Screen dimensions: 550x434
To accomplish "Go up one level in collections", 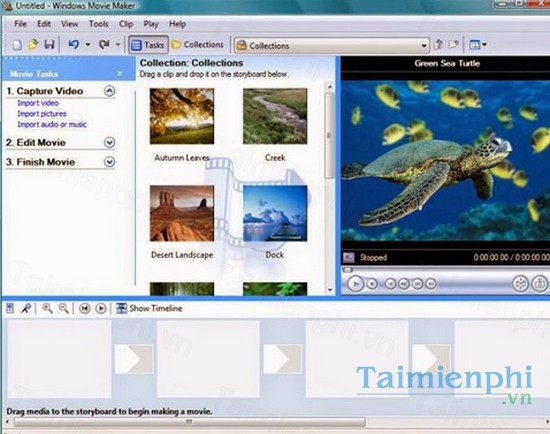I will coord(438,45).
